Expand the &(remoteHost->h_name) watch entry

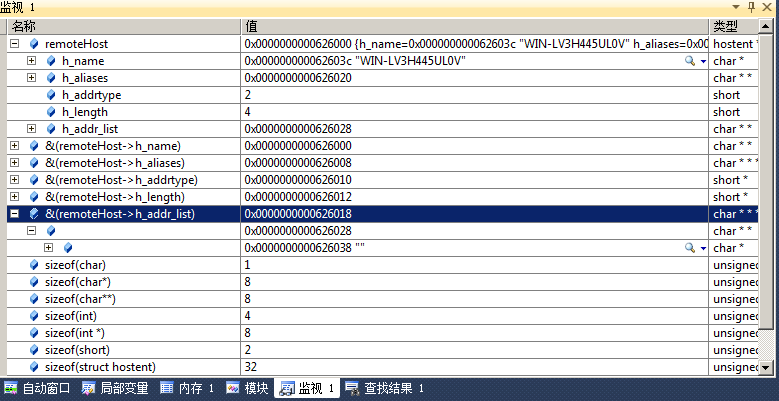14,146
